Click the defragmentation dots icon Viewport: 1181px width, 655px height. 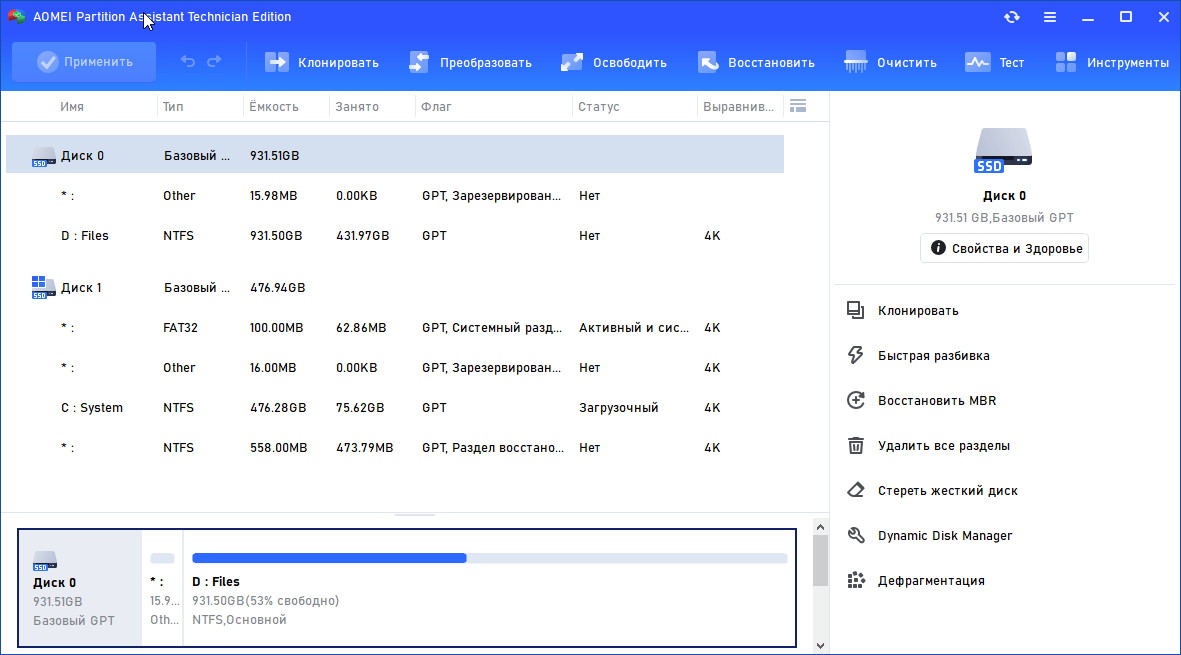[x=856, y=580]
